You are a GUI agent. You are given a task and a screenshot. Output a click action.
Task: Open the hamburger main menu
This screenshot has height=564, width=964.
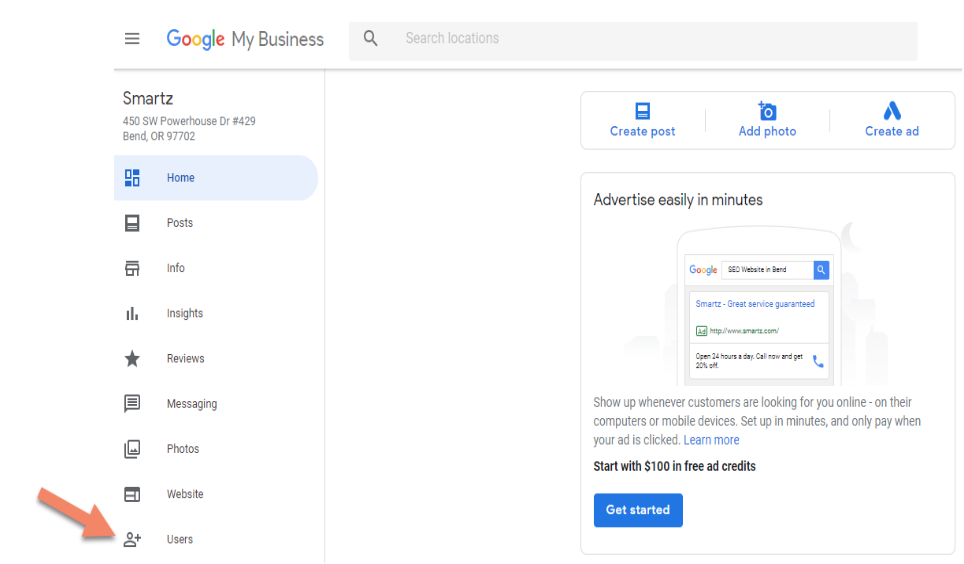tap(132, 39)
